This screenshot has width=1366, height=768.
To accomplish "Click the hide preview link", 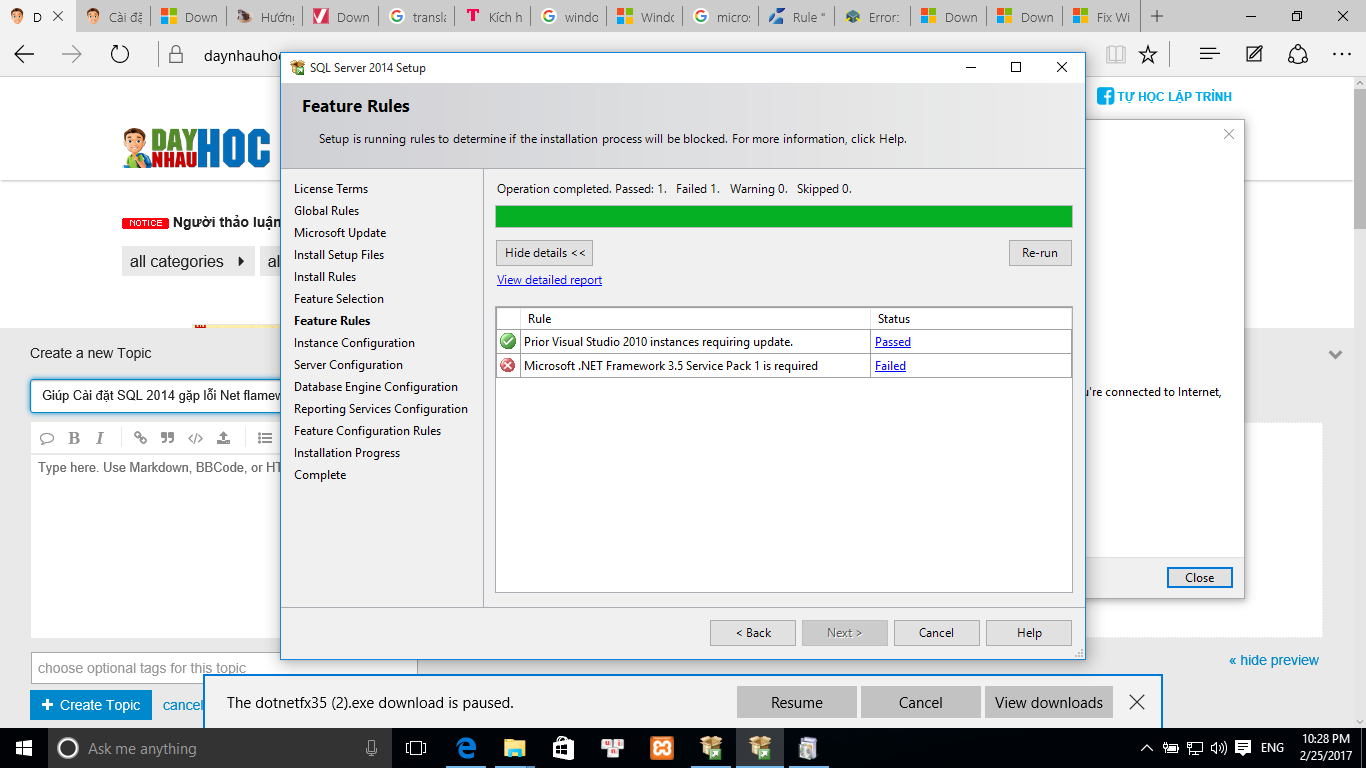I will tap(1274, 660).
